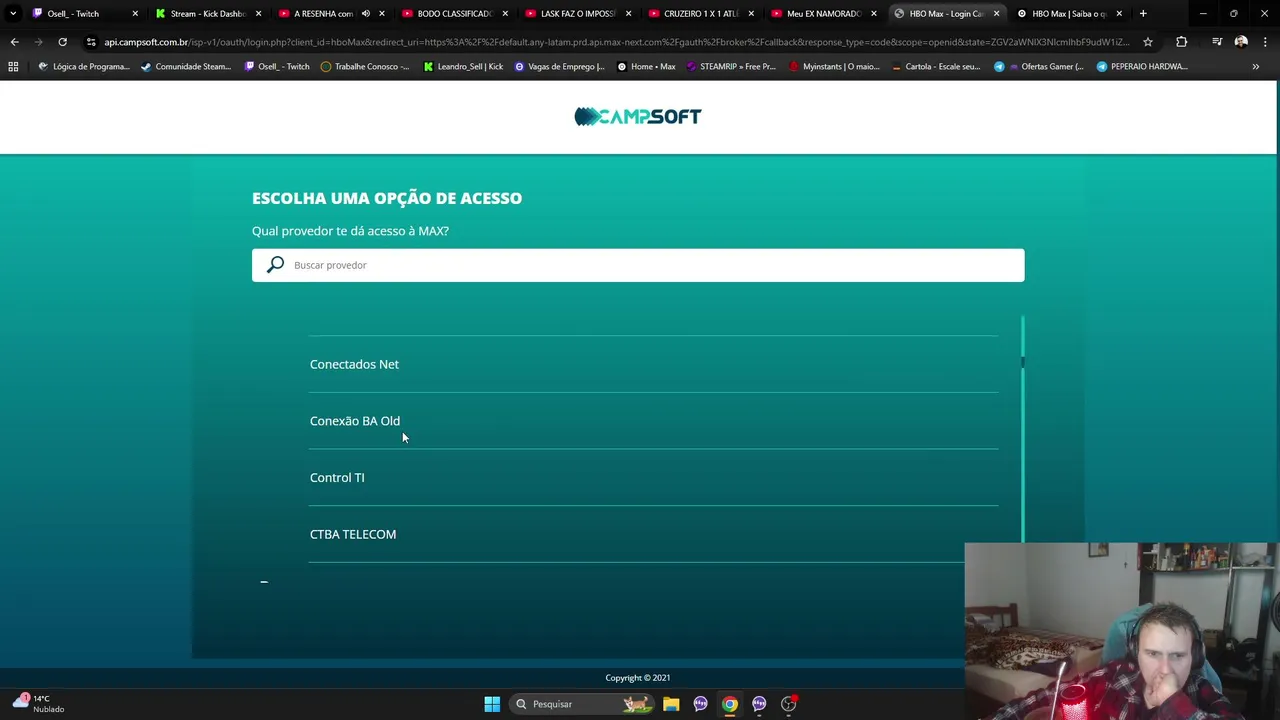
Task: Open Myinstants bookmark
Action: point(834,66)
